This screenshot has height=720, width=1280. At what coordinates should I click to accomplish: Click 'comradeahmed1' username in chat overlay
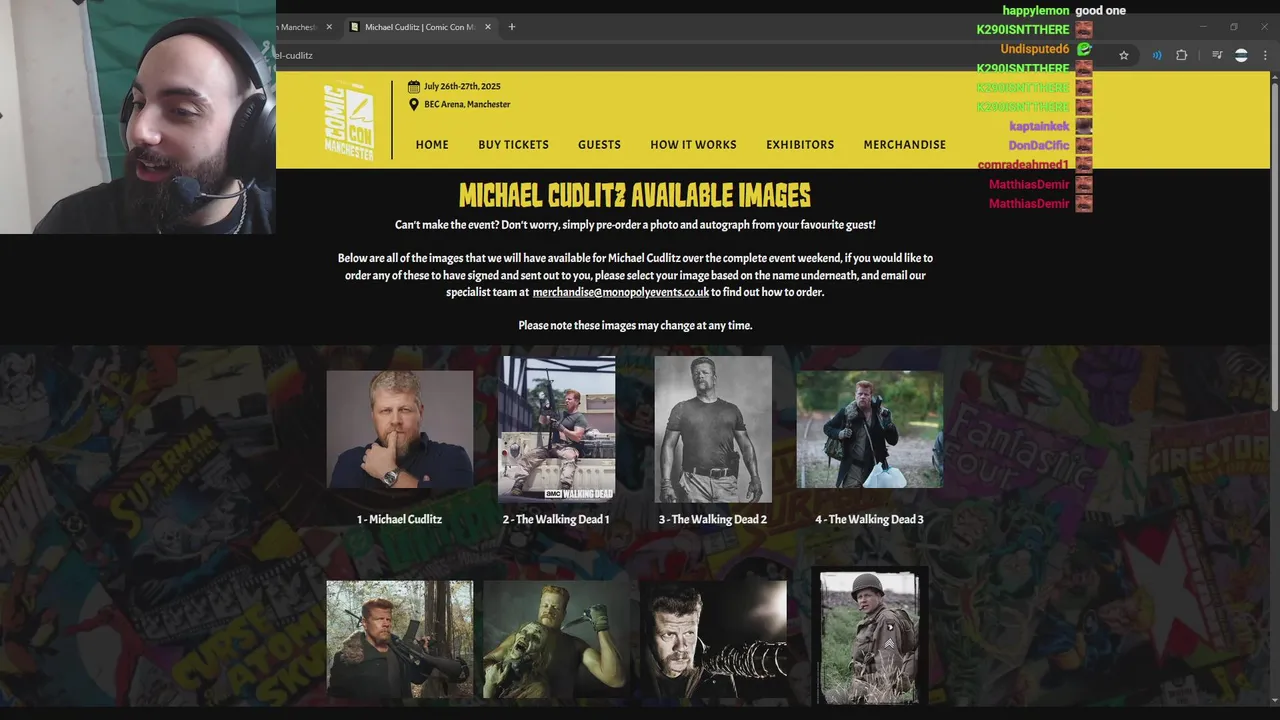(1023, 165)
